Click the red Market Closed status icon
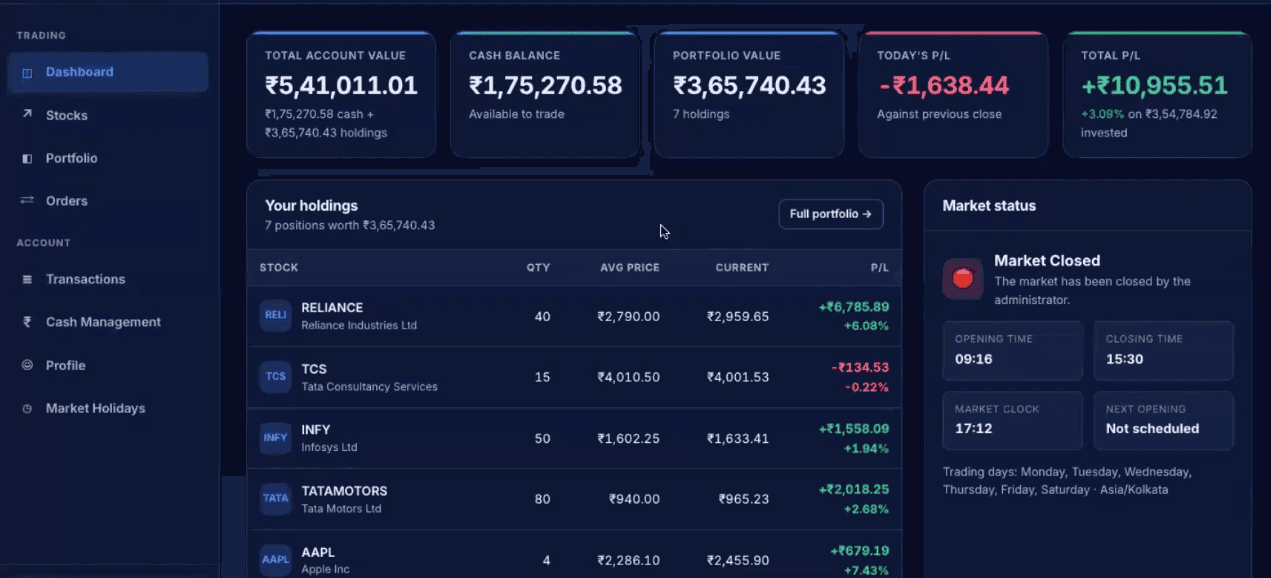This screenshot has width=1271, height=578. coord(962,278)
